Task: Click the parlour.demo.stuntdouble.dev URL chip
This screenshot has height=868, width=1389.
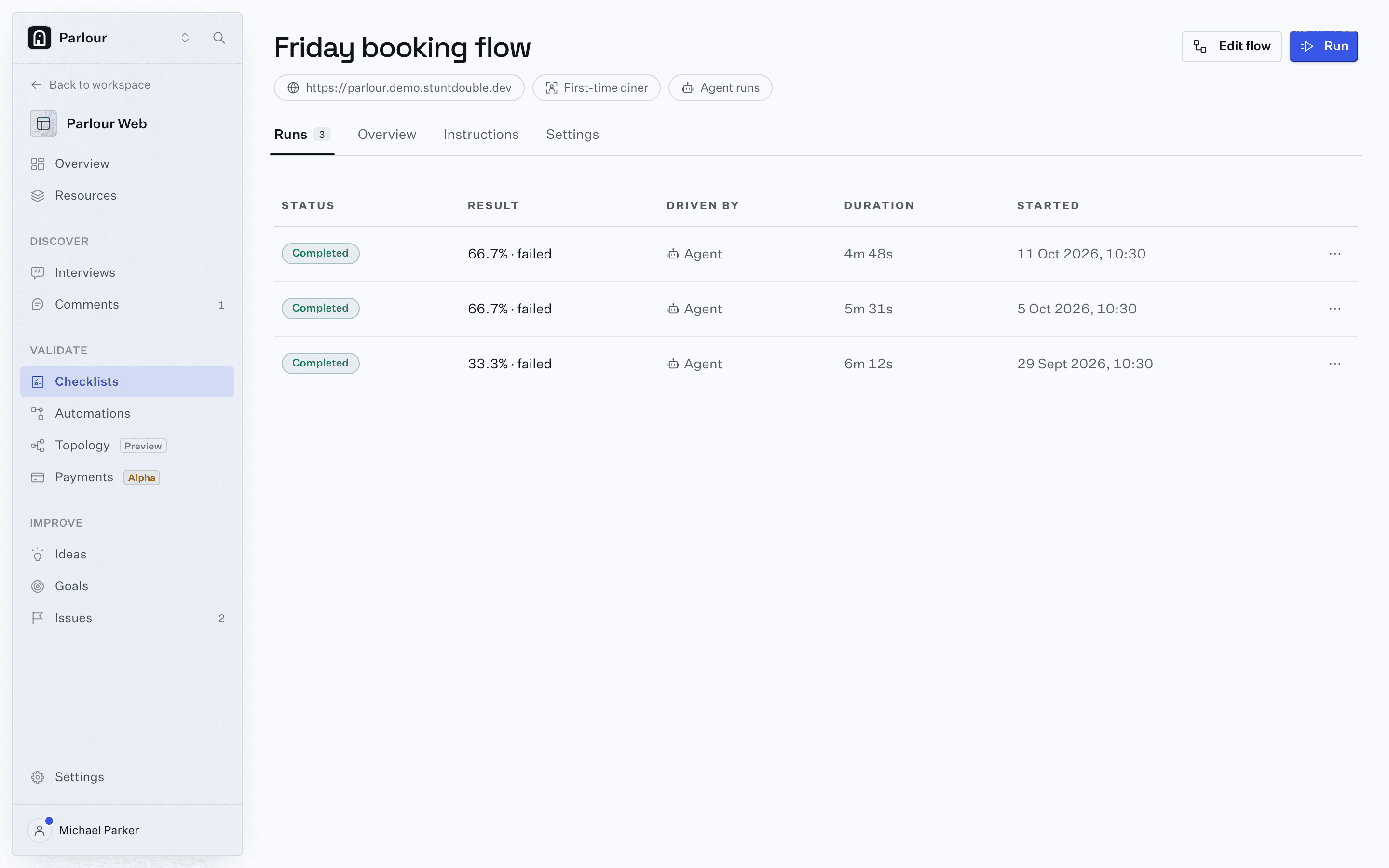Action: (399, 88)
